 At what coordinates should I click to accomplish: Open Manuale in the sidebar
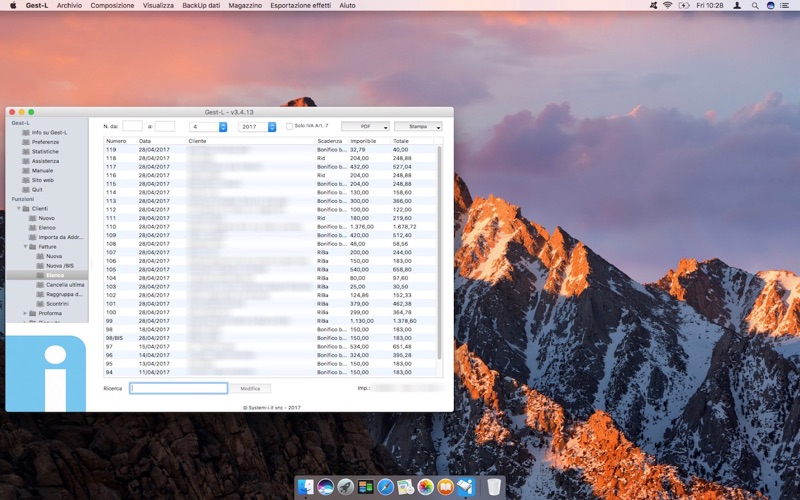click(x=42, y=171)
